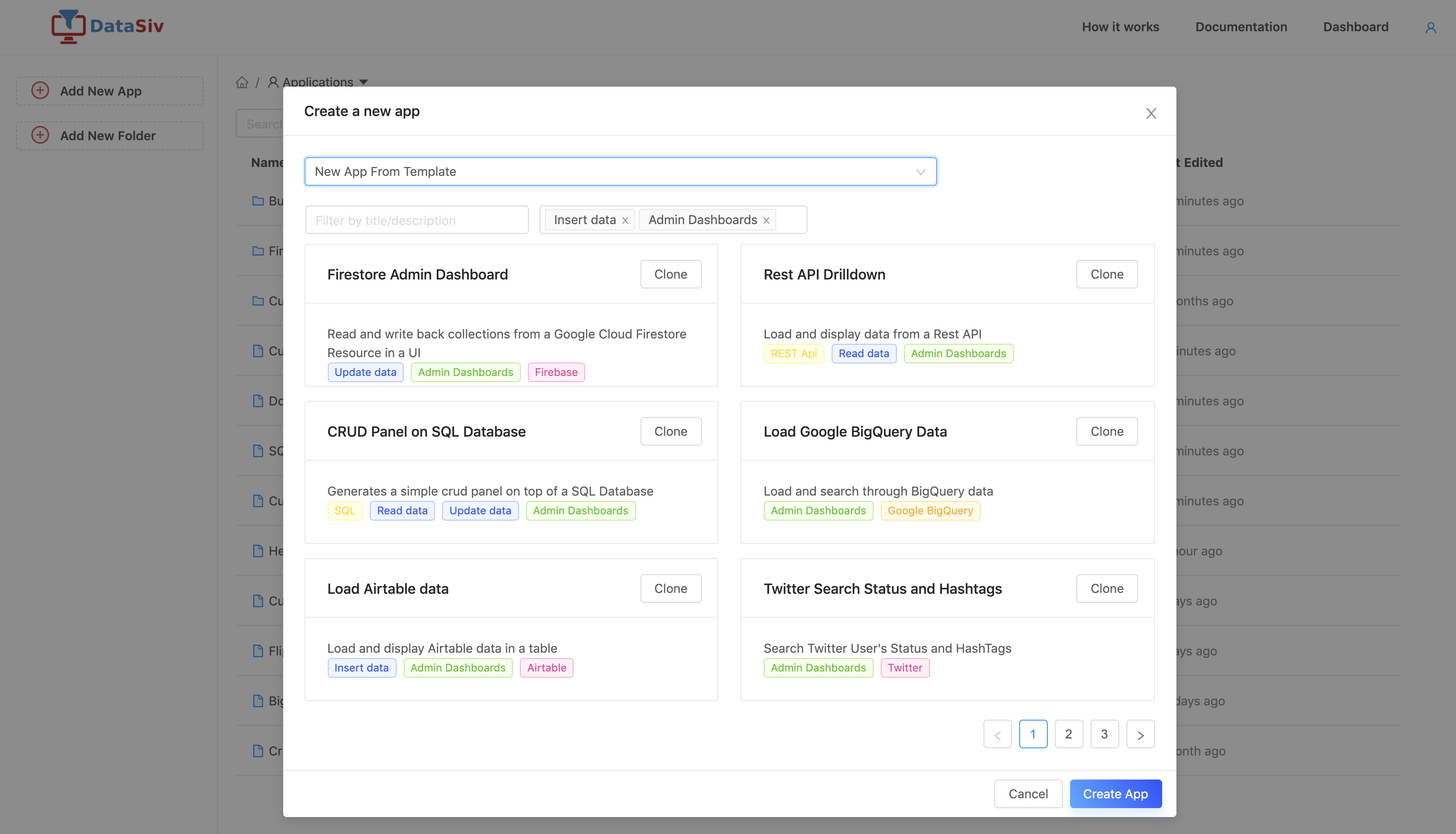The height and width of the screenshot is (834, 1456).
Task: Click the Twitter Search Status and Hashtags title
Action: pyautogui.click(x=883, y=589)
